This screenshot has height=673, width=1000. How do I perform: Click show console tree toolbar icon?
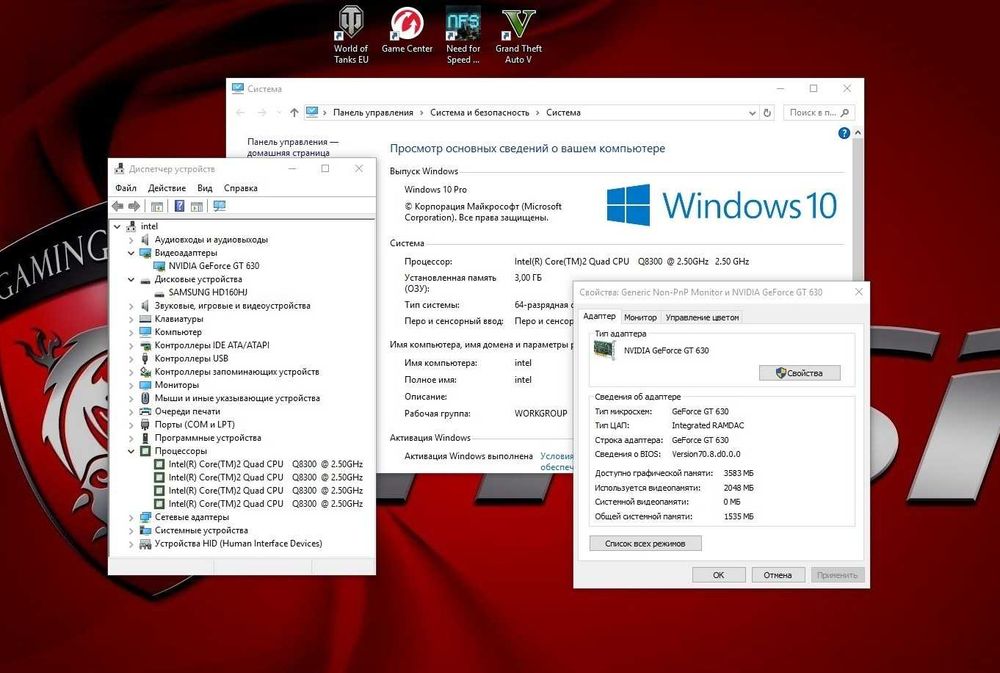point(157,206)
